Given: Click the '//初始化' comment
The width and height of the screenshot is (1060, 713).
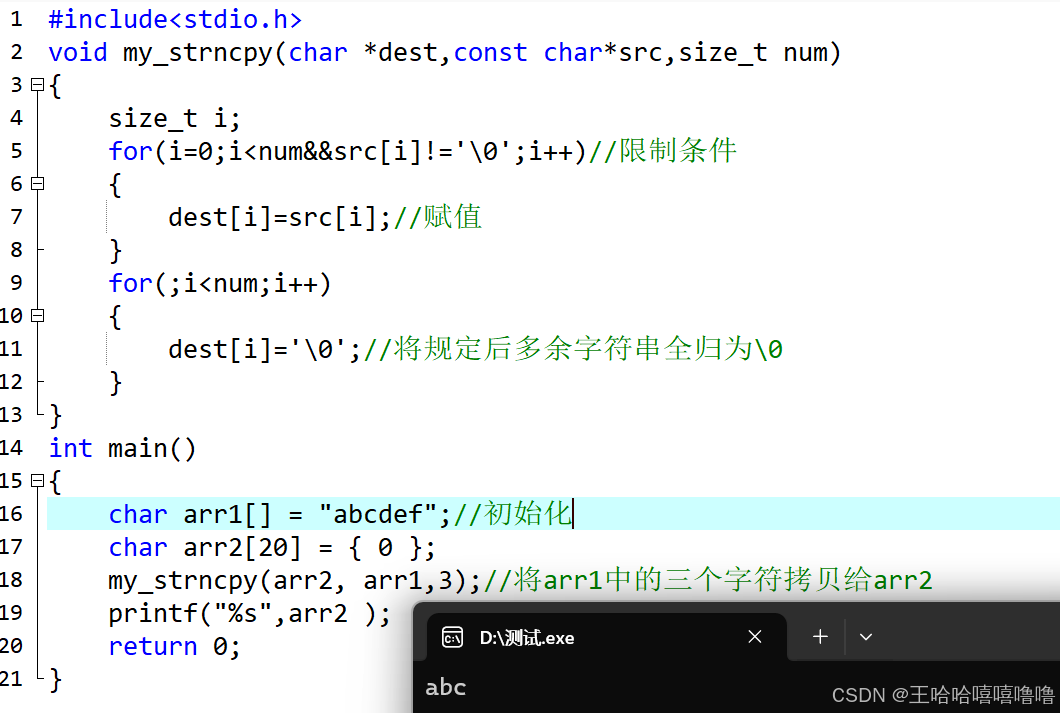Looking at the screenshot, I should 513,514.
